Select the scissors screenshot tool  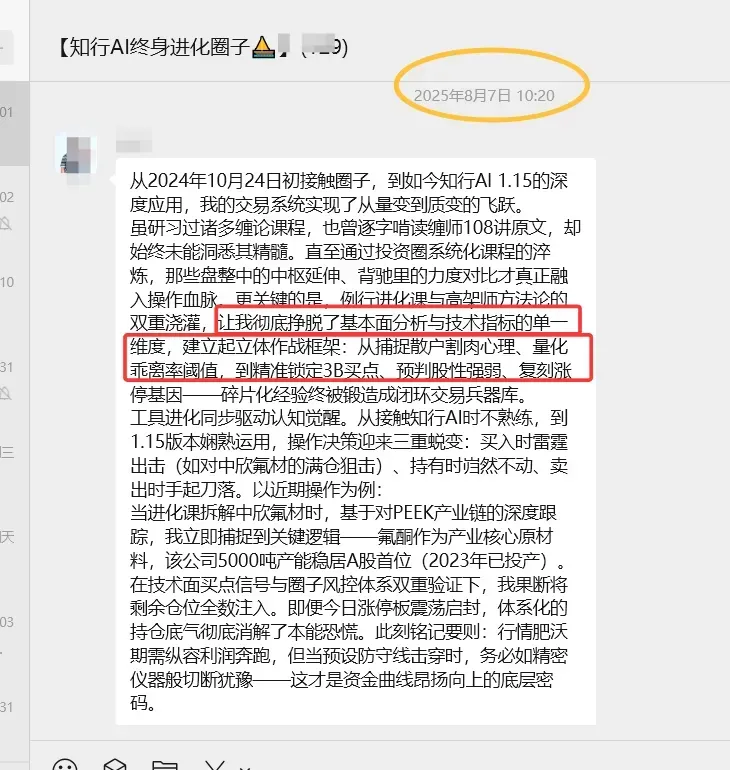click(x=215, y=765)
